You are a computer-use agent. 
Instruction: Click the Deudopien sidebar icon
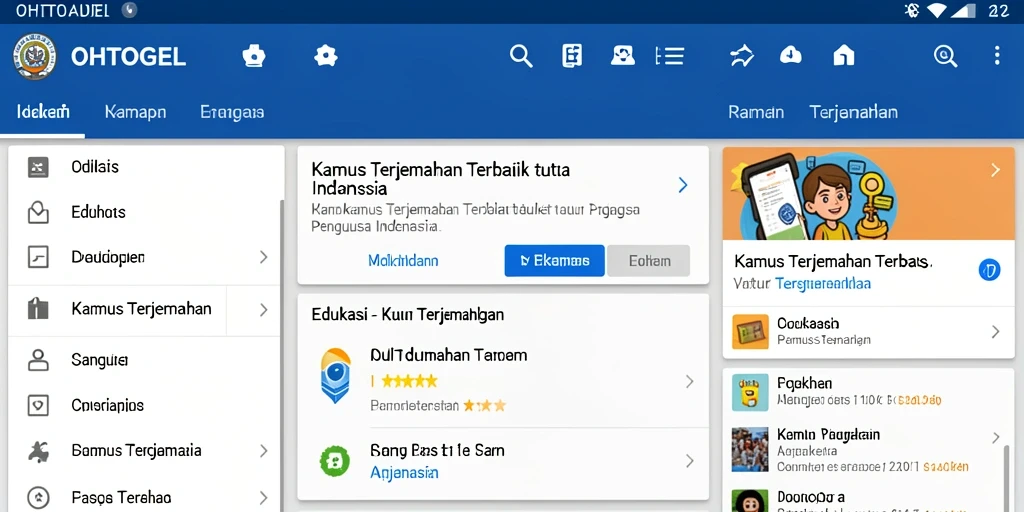coord(38,257)
